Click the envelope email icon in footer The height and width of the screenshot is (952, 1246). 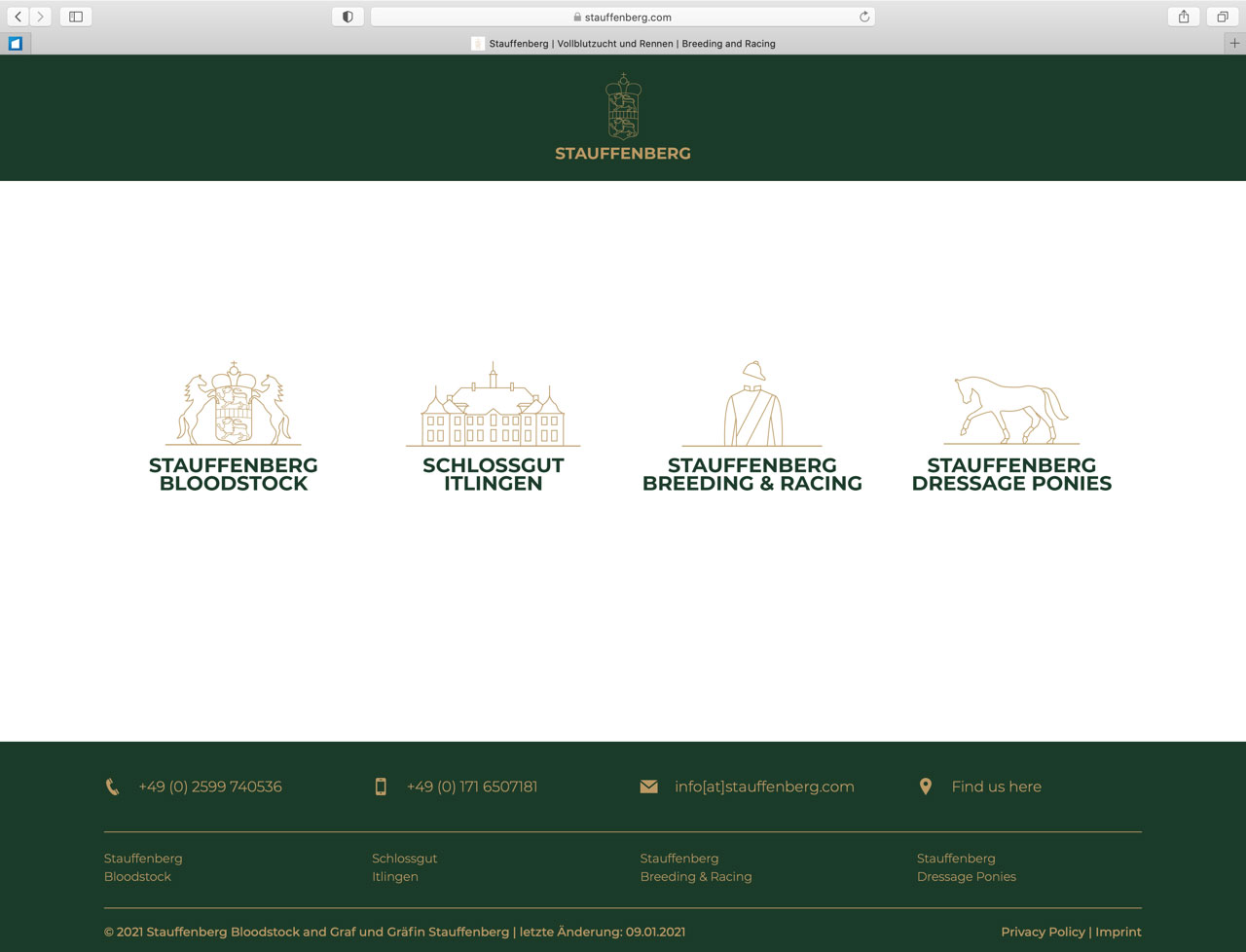[x=648, y=787]
